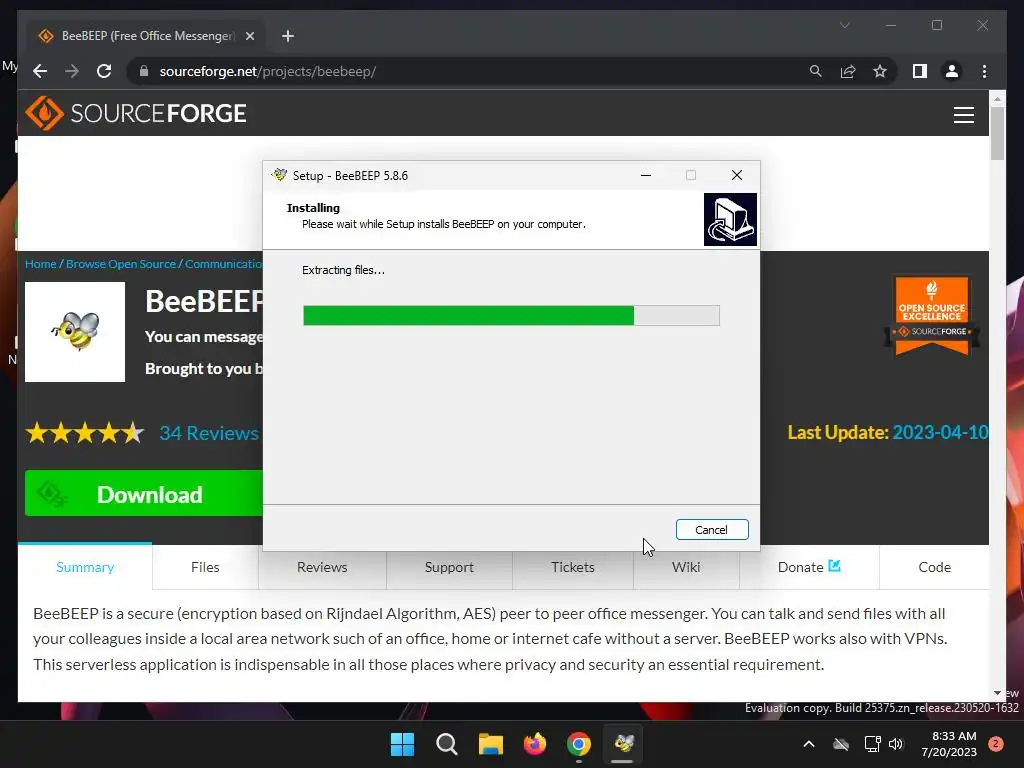View site information lock icon
This screenshot has width=1024, height=768.
coord(144,71)
